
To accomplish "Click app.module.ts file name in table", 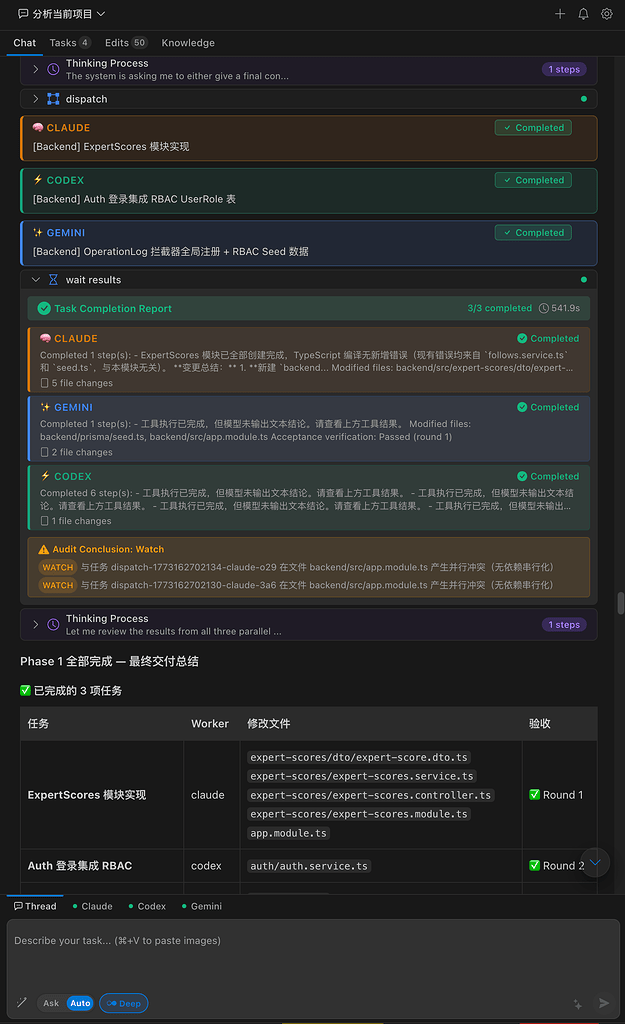I will click(x=288, y=833).
